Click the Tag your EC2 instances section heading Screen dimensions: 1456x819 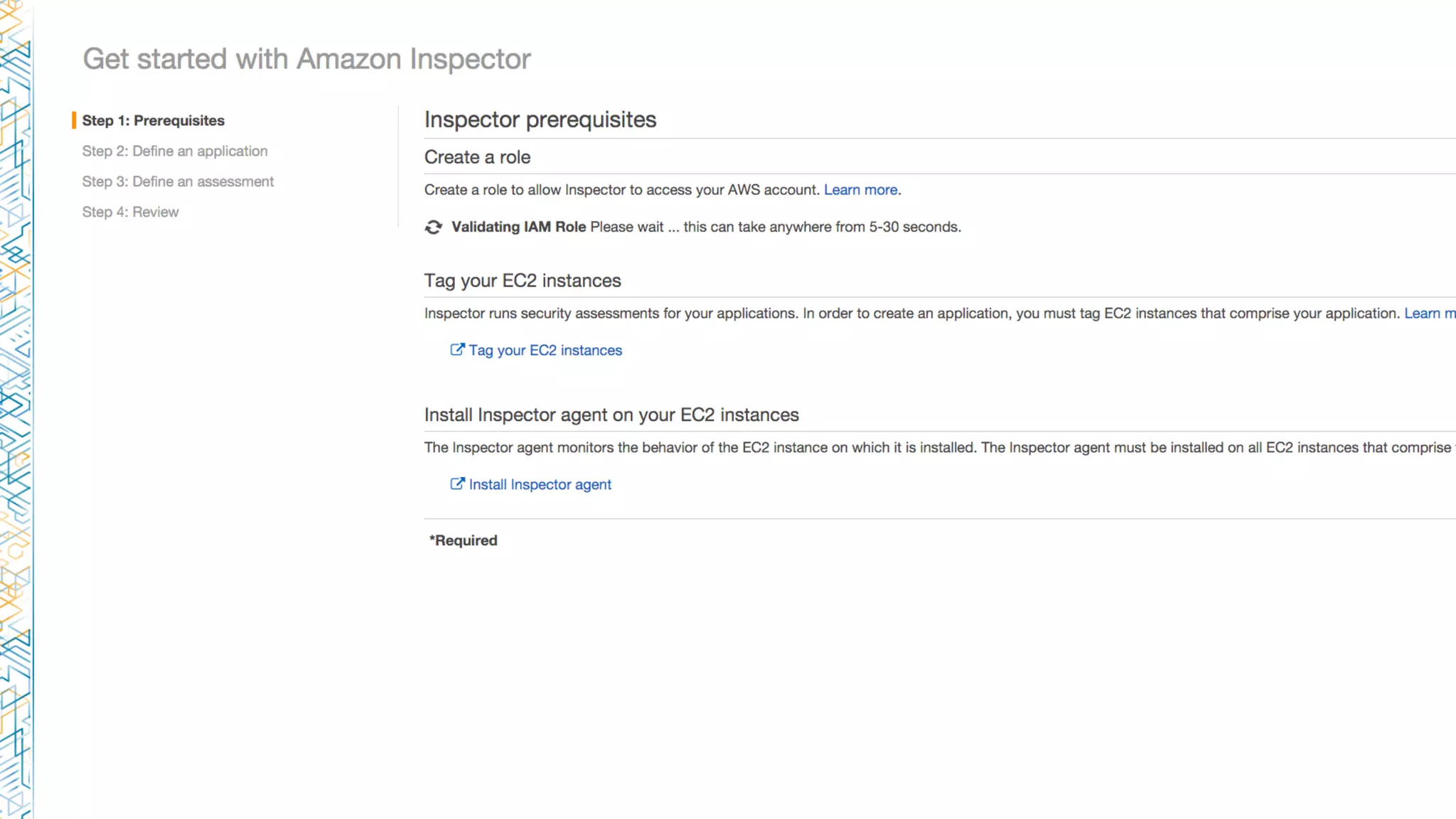[522, 281]
